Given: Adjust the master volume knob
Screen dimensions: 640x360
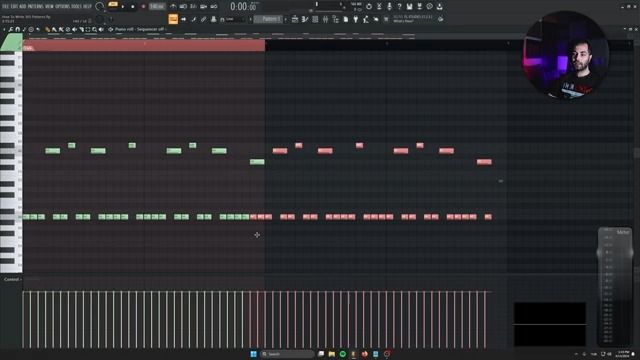Looking at the screenshot, I should pos(100,7).
